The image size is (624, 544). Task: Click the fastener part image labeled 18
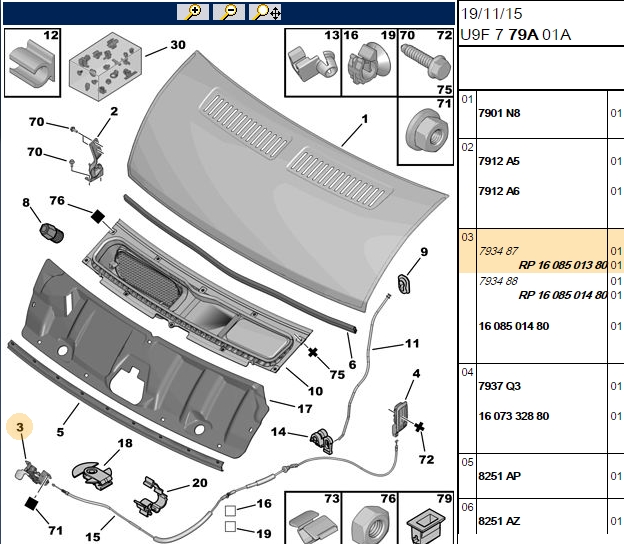tap(93, 475)
